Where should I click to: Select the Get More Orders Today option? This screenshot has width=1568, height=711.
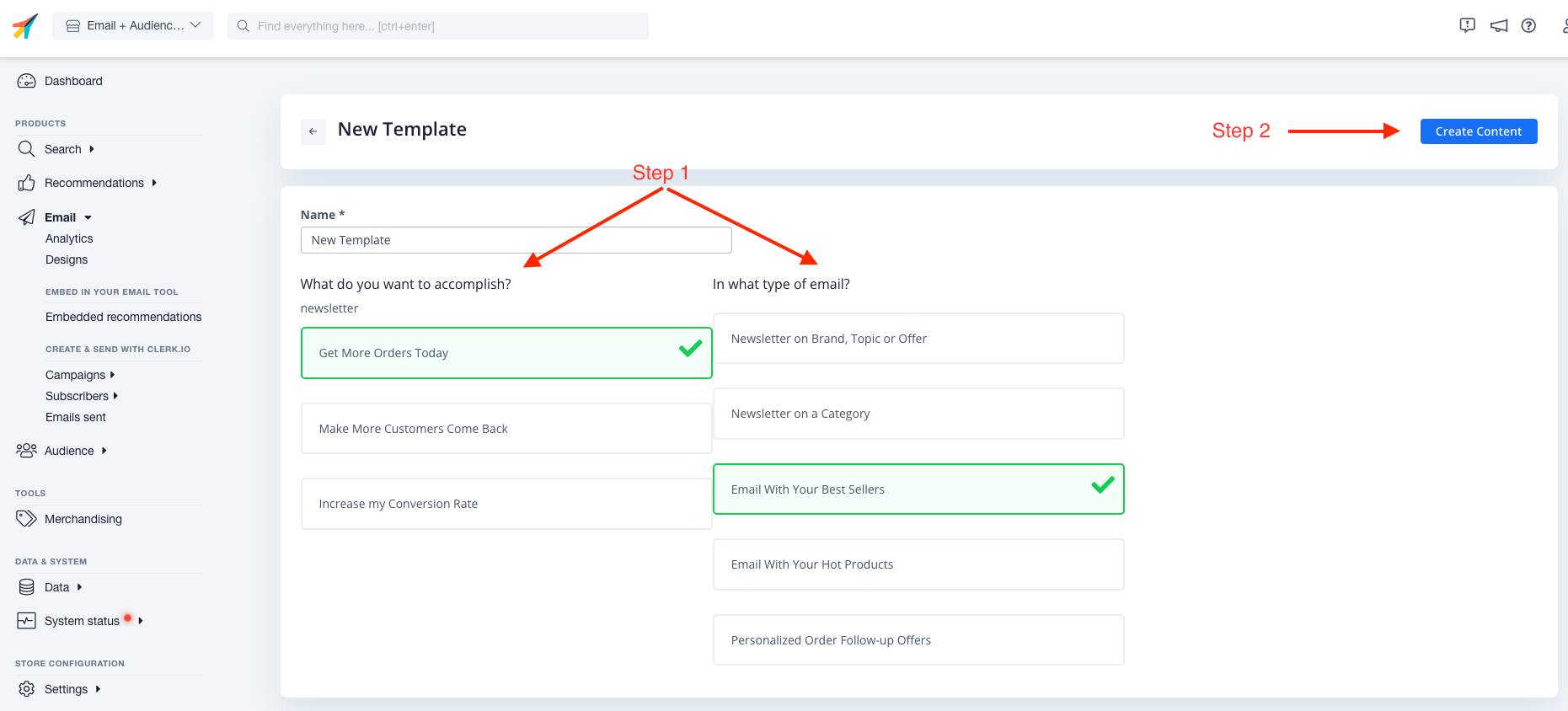point(506,353)
